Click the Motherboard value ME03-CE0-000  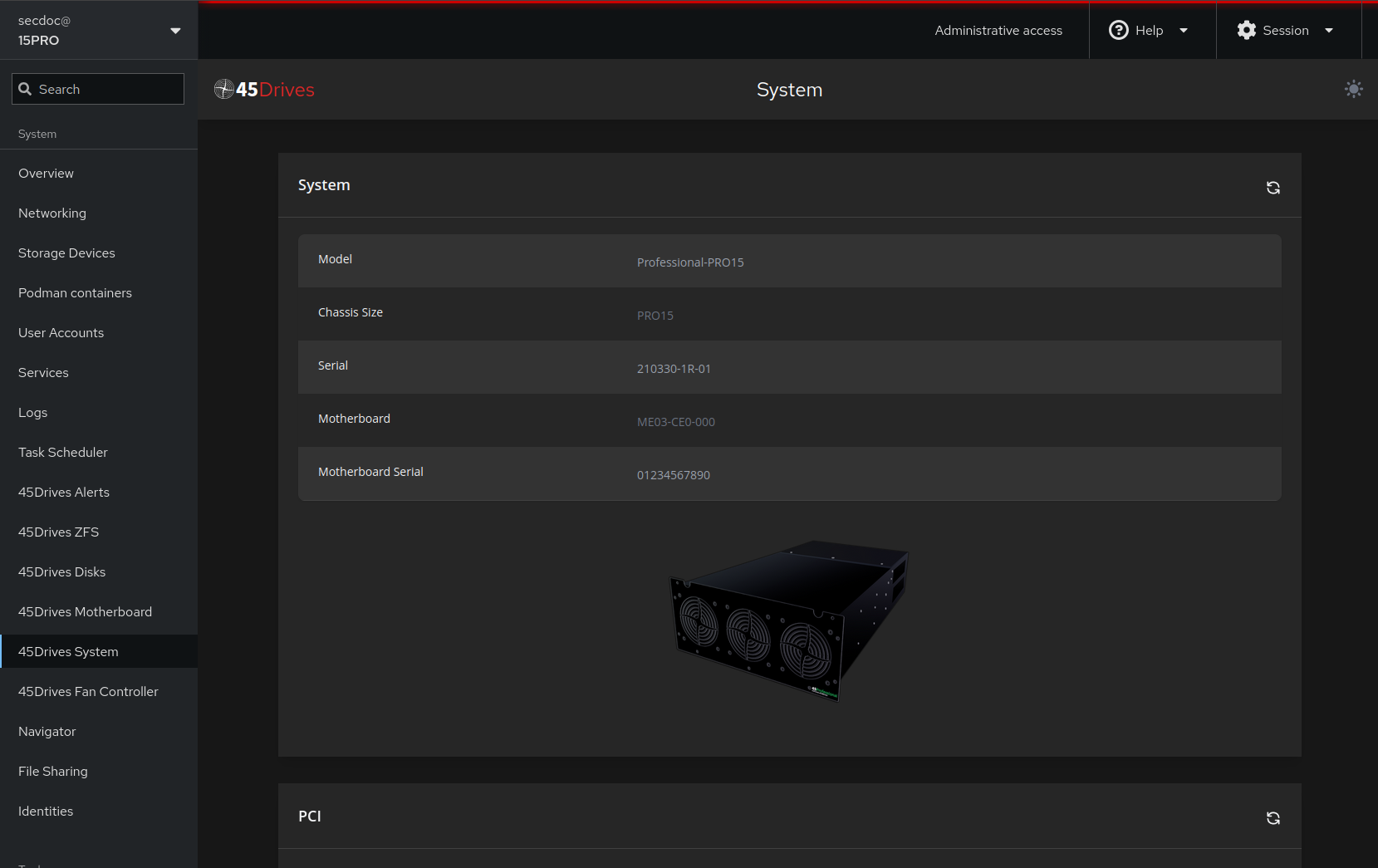pos(676,422)
